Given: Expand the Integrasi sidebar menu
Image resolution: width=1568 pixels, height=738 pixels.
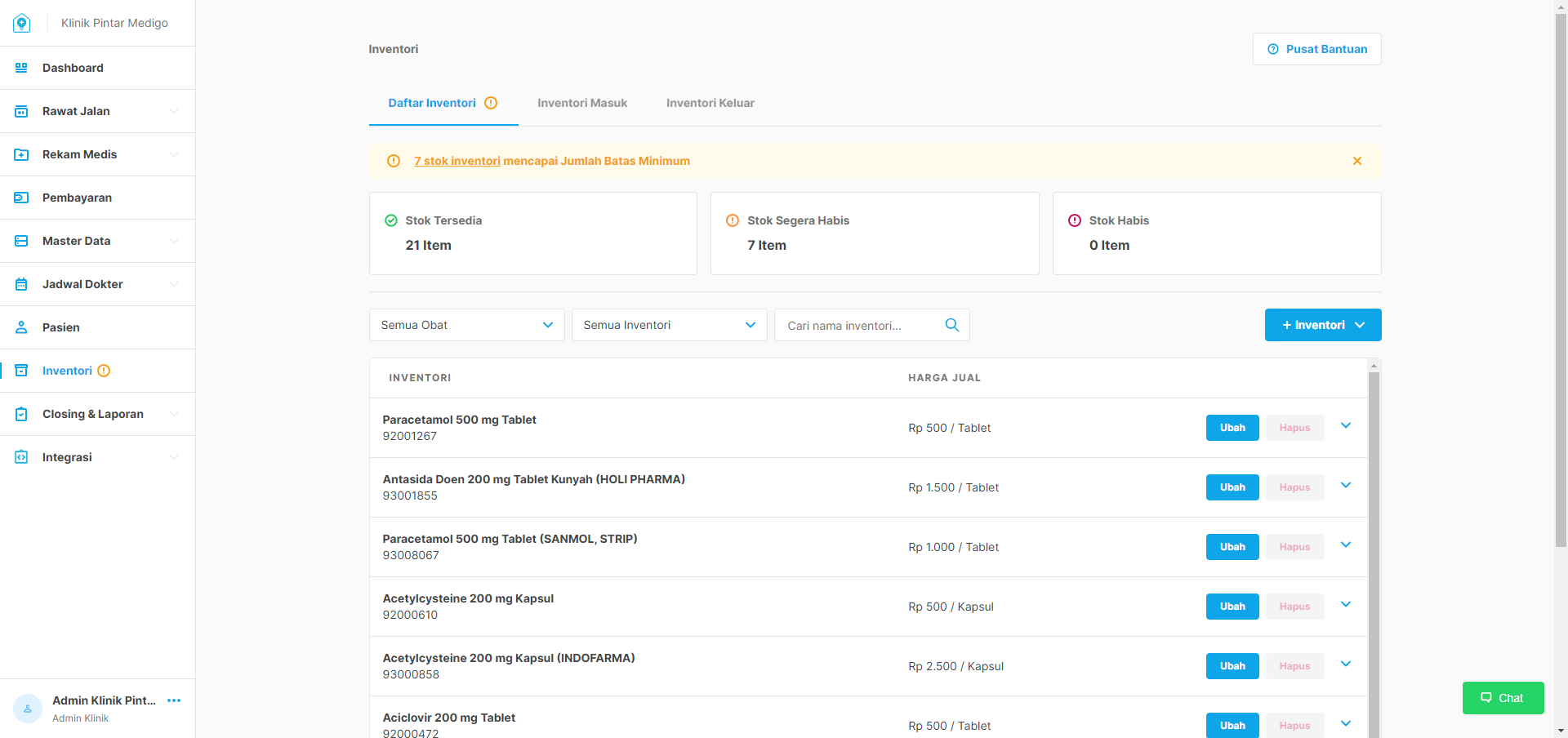Looking at the screenshot, I should pos(174,457).
